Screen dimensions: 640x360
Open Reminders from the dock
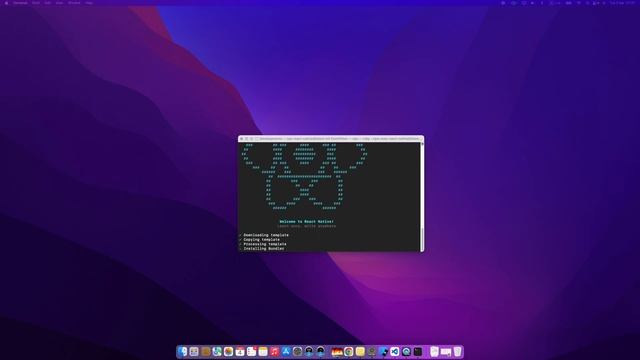251,351
